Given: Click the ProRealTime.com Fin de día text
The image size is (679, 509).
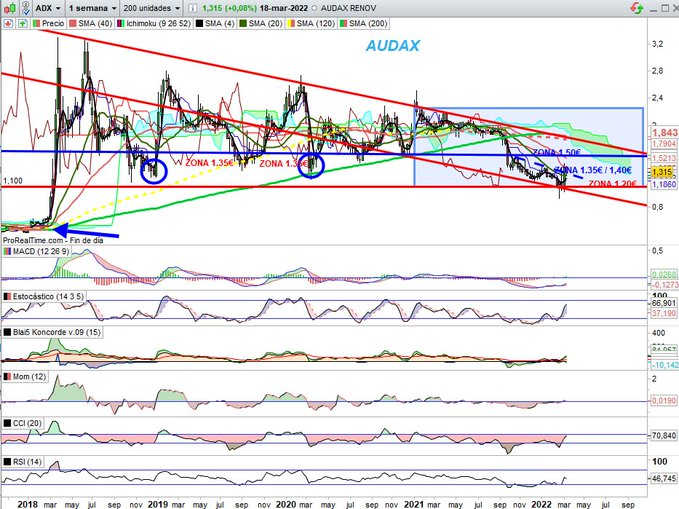Looking at the screenshot, I should [53, 240].
